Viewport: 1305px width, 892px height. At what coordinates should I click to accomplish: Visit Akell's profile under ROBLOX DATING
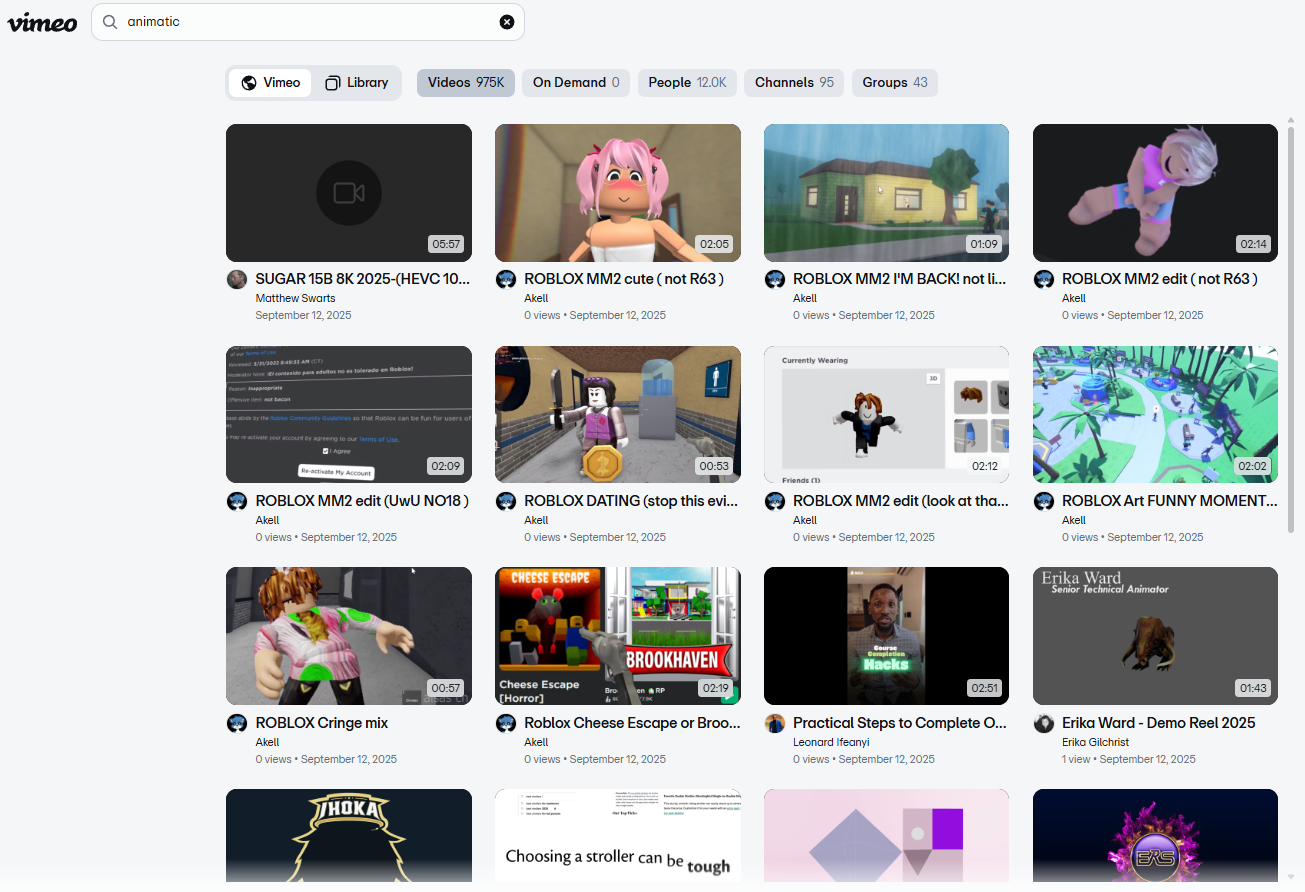(536, 520)
